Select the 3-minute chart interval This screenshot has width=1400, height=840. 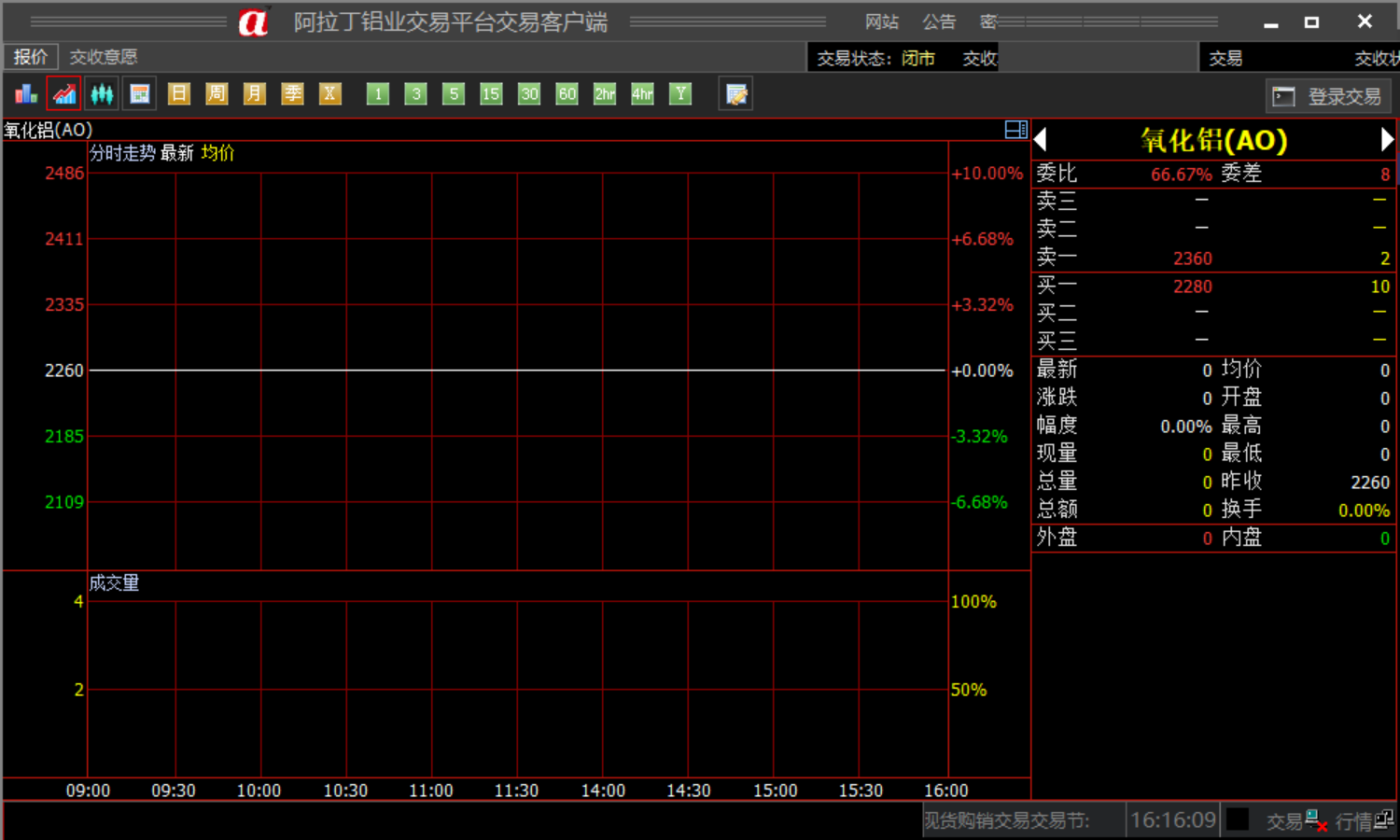(416, 93)
